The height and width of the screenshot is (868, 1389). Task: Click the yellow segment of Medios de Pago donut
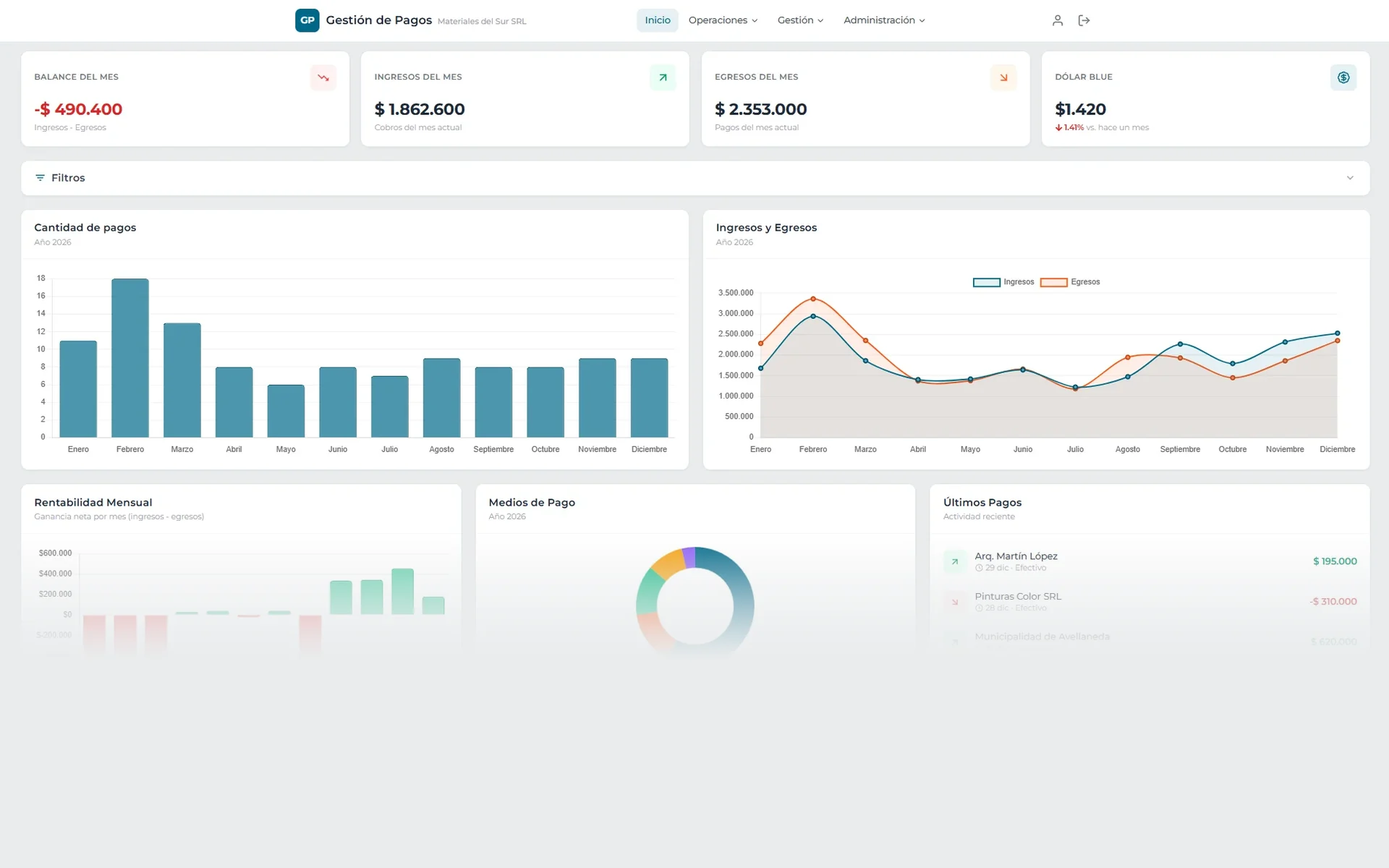[668, 563]
